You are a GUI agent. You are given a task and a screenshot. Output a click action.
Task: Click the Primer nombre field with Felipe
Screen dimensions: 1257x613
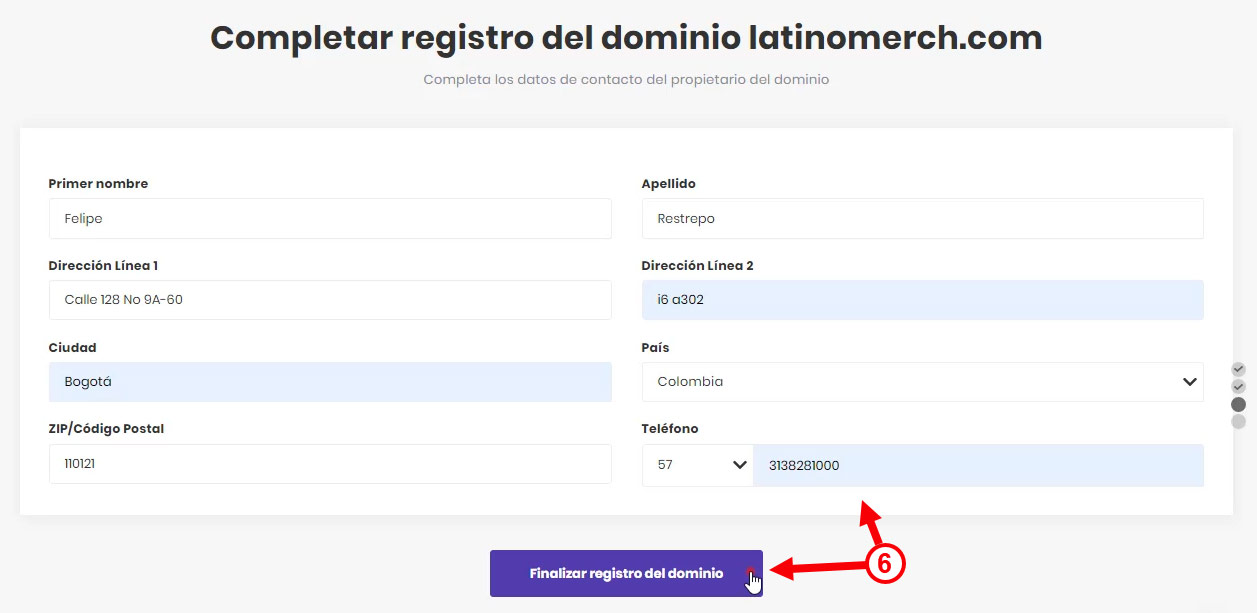(329, 218)
